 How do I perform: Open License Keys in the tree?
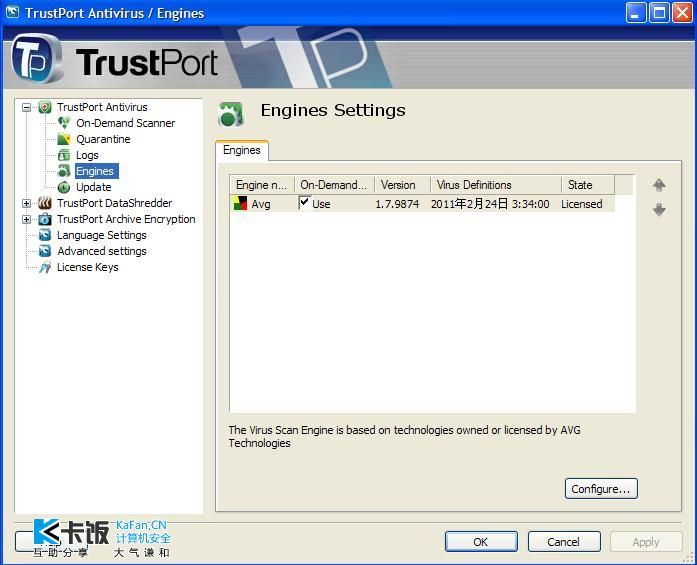(88, 267)
